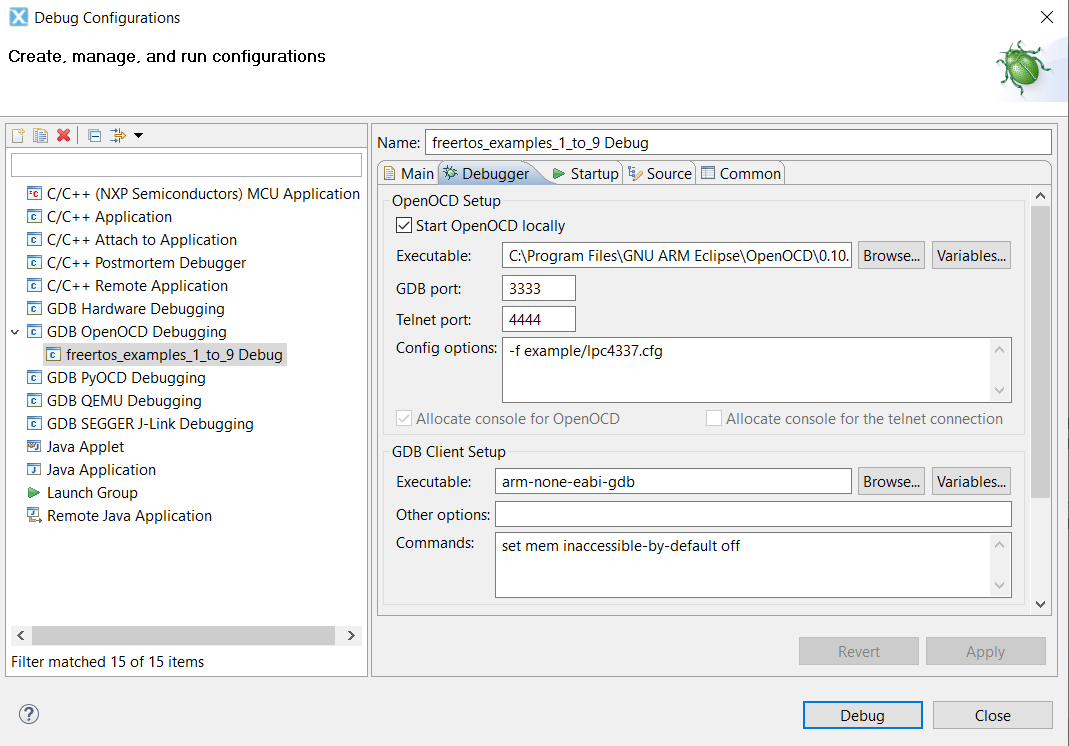The height and width of the screenshot is (746, 1069).
Task: Click the Debugger tab vertical scrollbar thumb
Action: pos(1040,352)
